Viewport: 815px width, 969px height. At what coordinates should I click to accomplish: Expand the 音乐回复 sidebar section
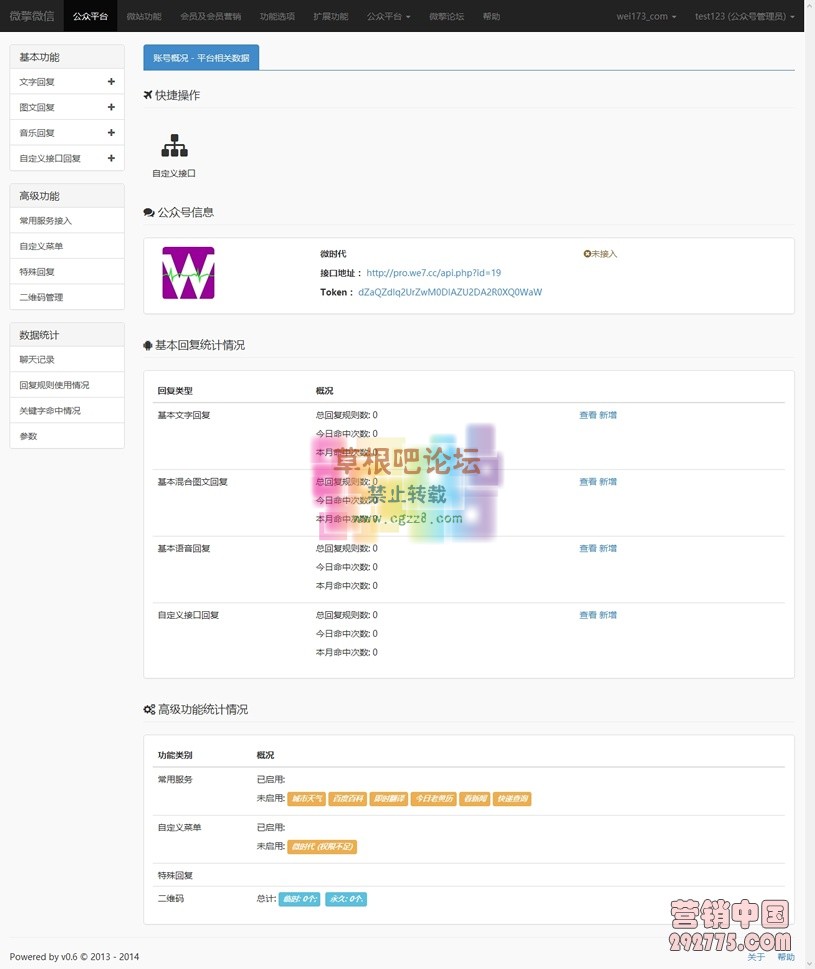(111, 132)
